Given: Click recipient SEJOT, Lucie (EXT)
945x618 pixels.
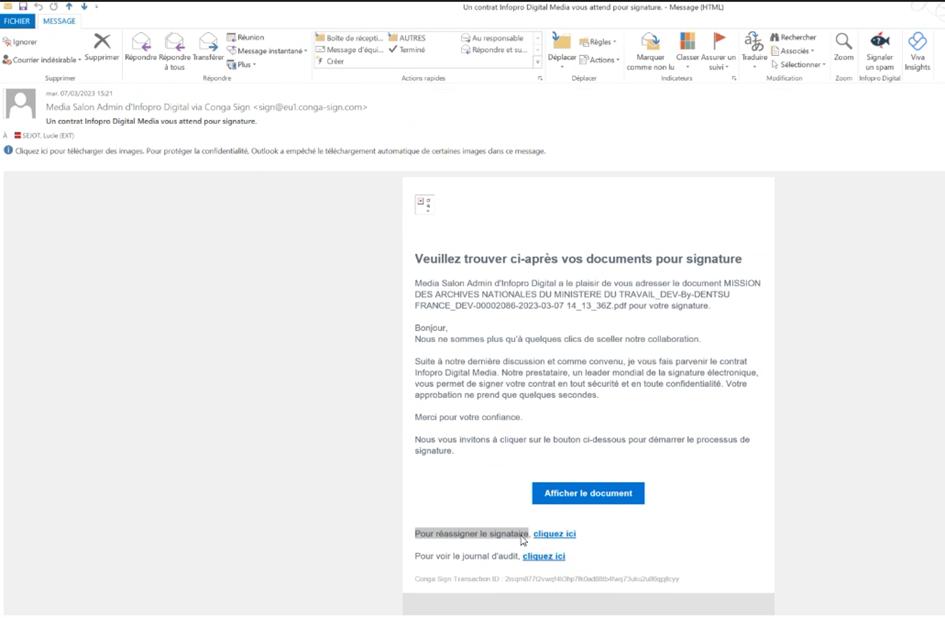Looking at the screenshot, I should (44, 136).
